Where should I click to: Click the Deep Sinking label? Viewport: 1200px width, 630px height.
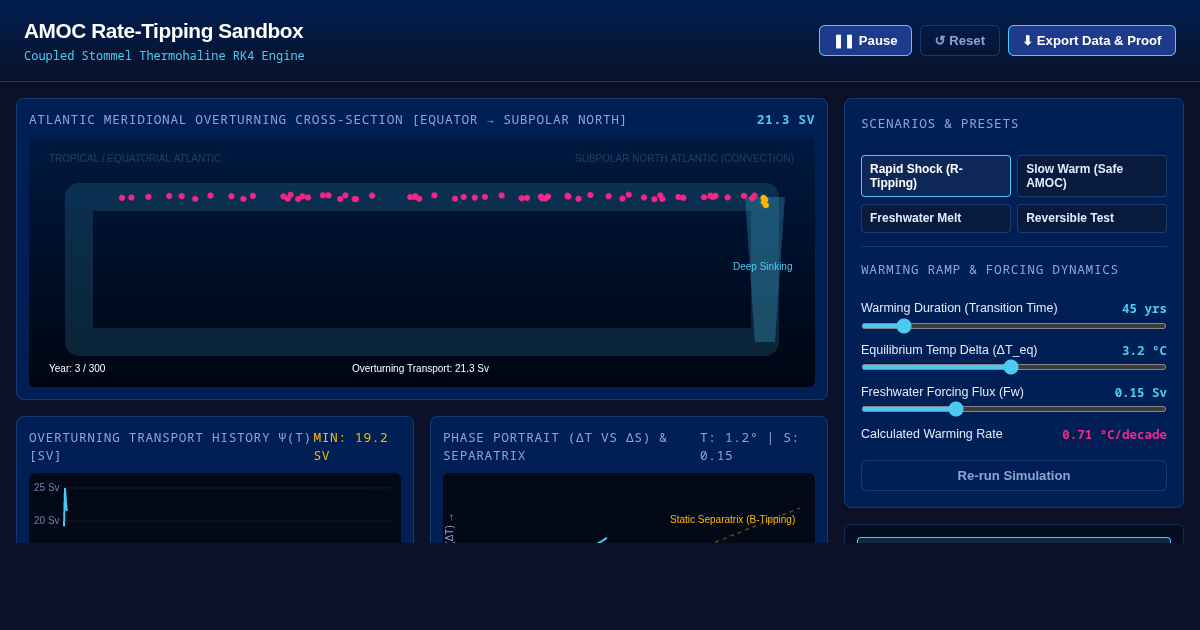point(762,267)
